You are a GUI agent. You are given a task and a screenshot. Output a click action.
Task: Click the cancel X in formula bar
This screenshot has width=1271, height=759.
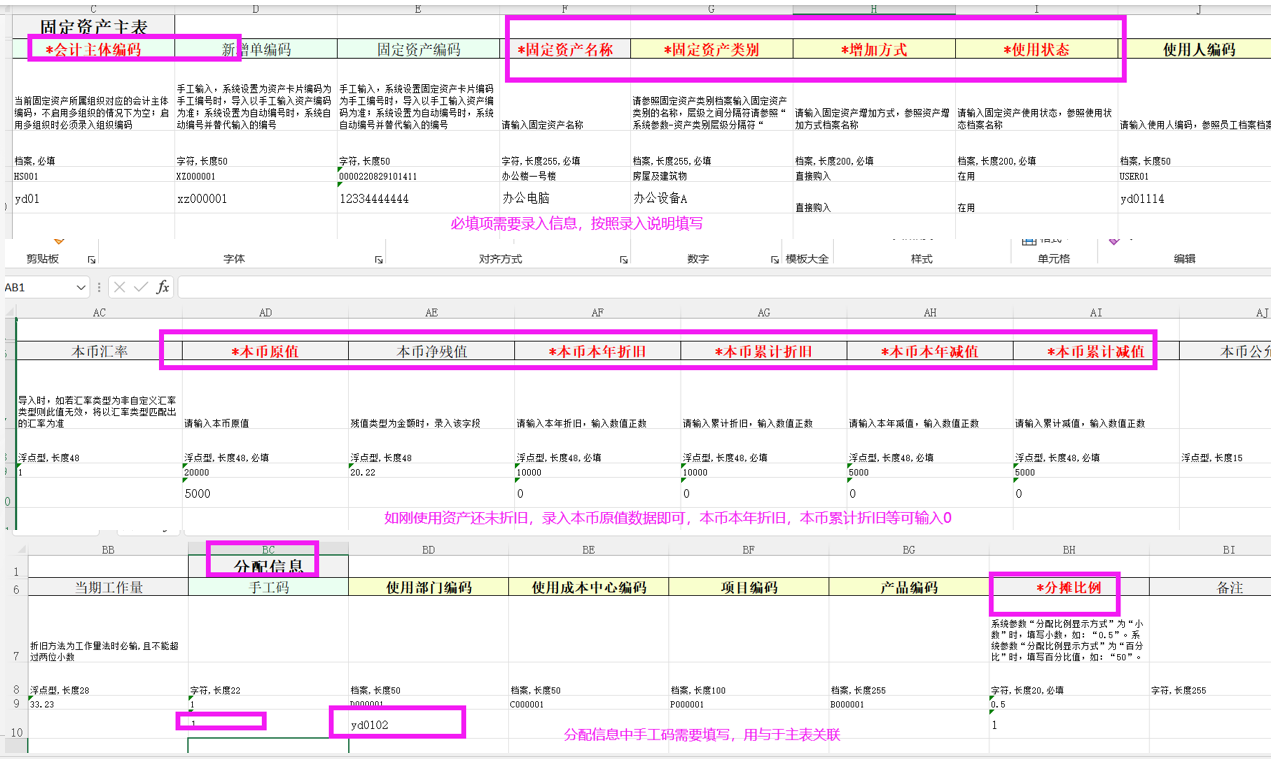pos(120,287)
